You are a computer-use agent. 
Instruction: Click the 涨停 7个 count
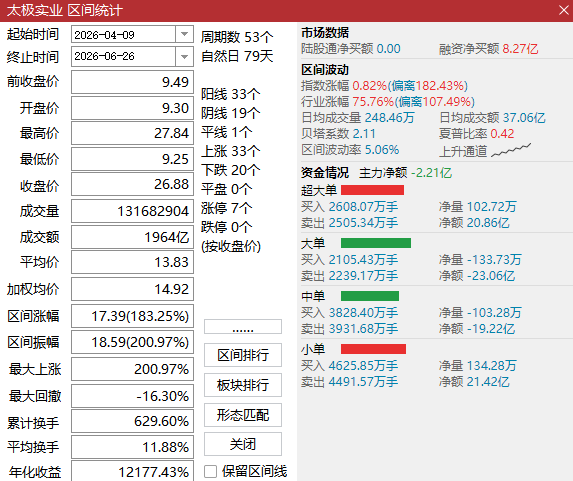point(227,208)
